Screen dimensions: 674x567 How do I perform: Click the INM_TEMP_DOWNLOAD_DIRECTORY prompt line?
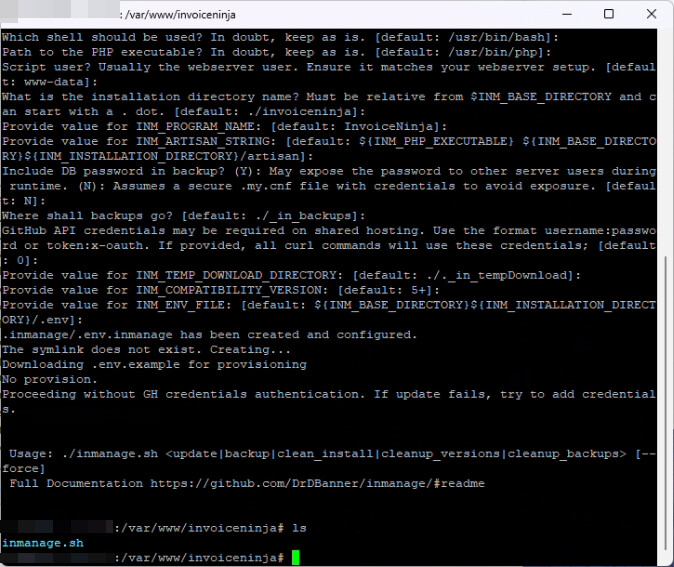[x=291, y=275]
